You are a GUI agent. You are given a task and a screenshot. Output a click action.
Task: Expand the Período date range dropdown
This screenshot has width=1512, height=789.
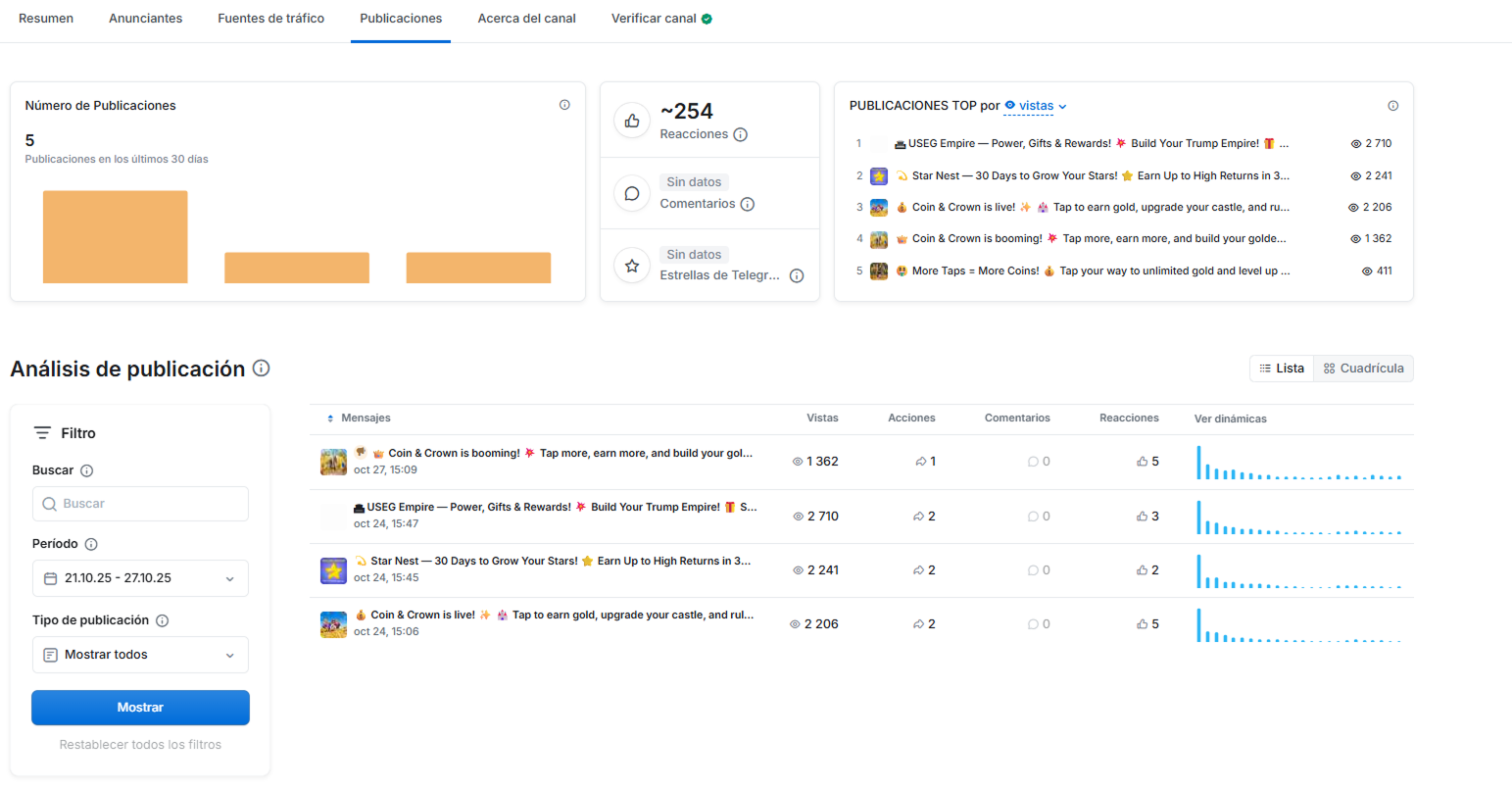140,578
